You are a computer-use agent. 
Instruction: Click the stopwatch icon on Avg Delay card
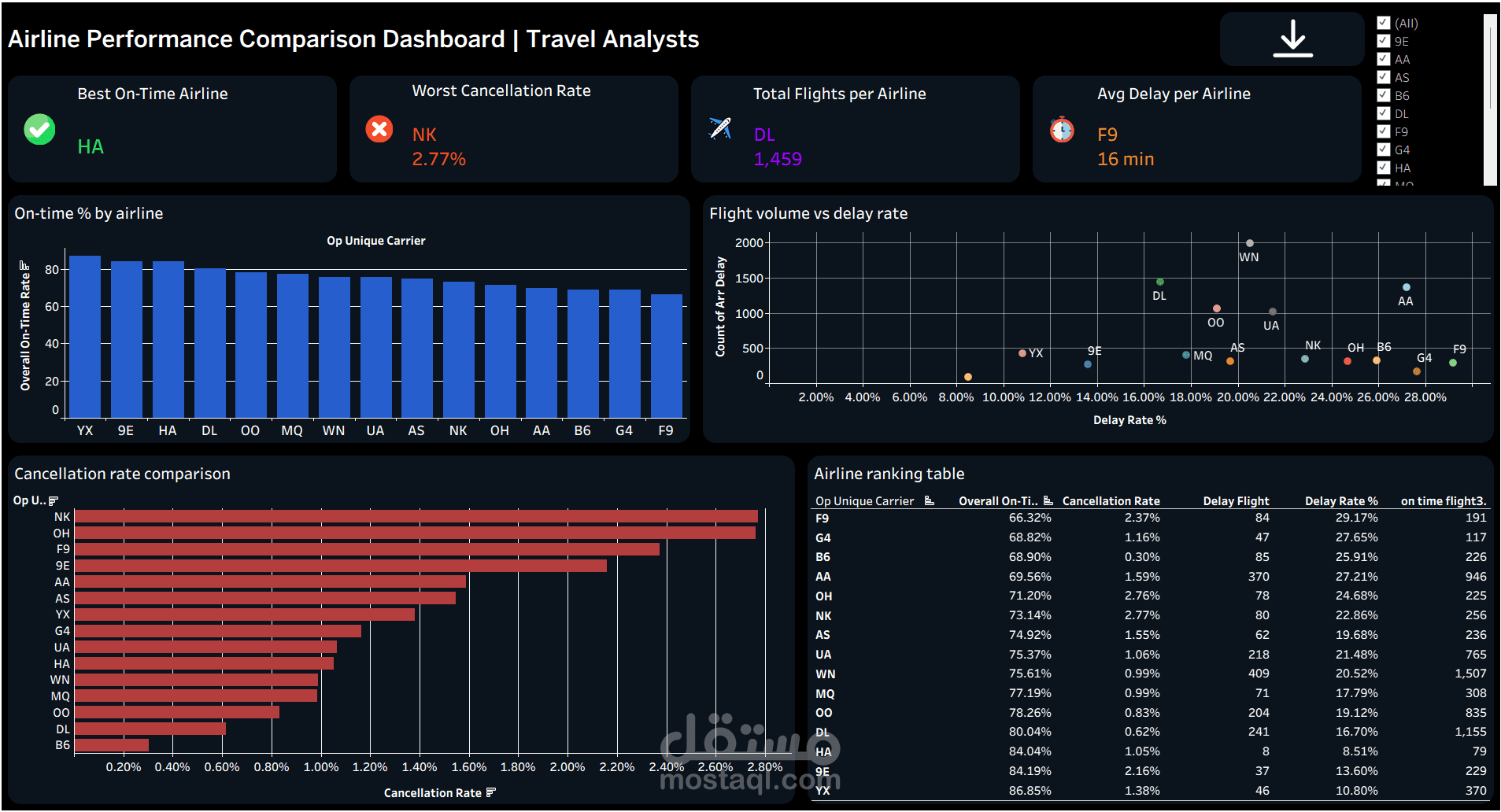click(x=1062, y=129)
